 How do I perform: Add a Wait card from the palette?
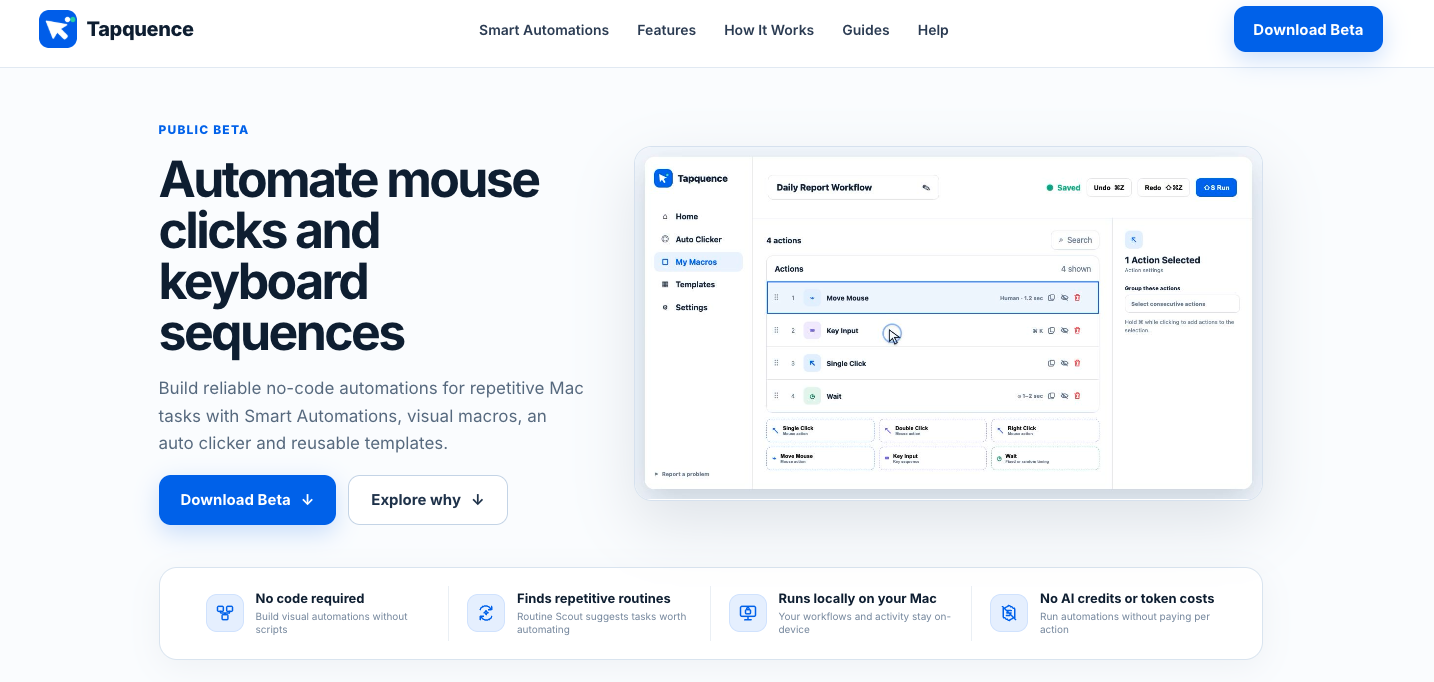click(1045, 458)
